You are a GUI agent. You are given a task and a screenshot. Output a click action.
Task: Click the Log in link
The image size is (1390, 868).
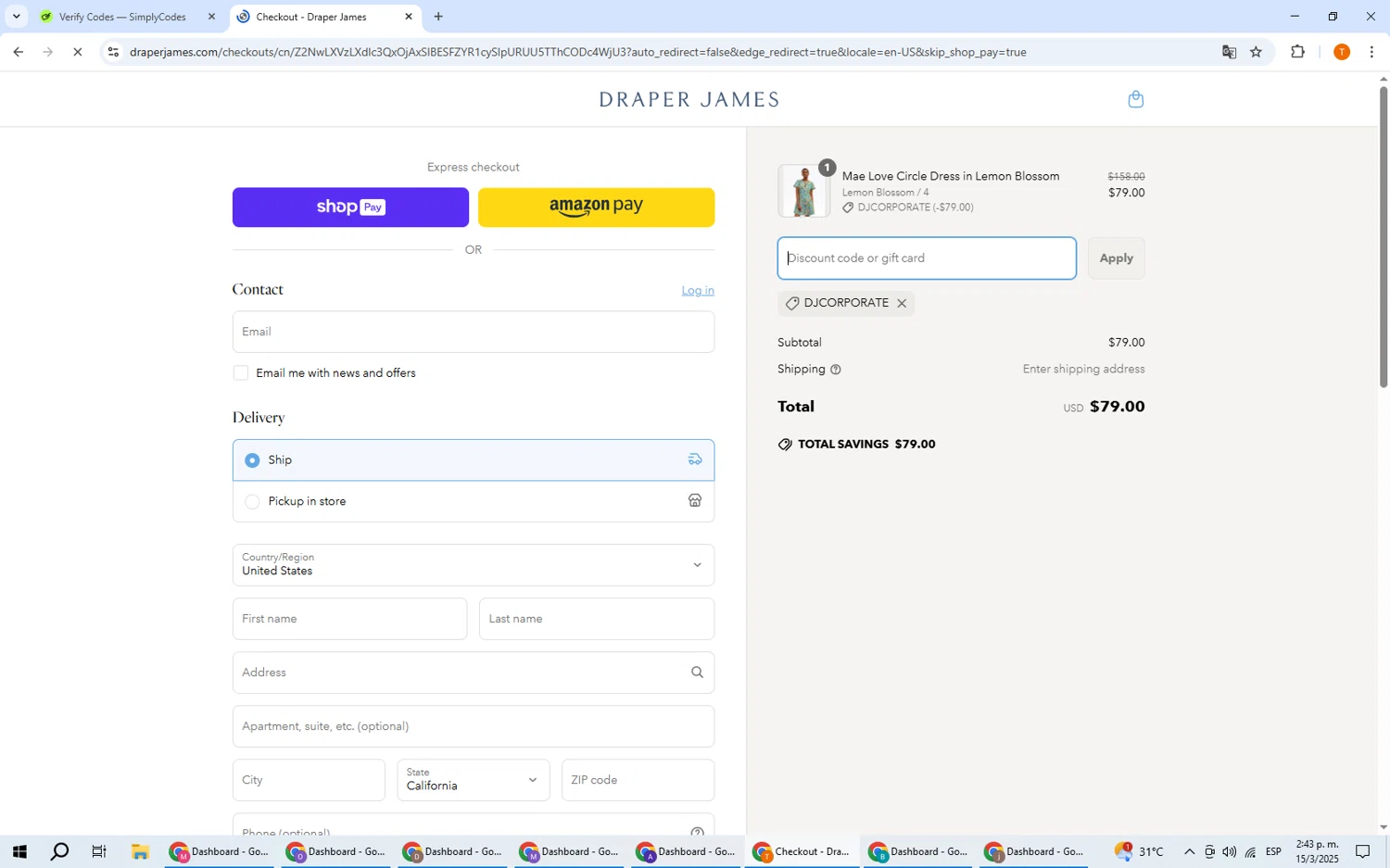698,291
